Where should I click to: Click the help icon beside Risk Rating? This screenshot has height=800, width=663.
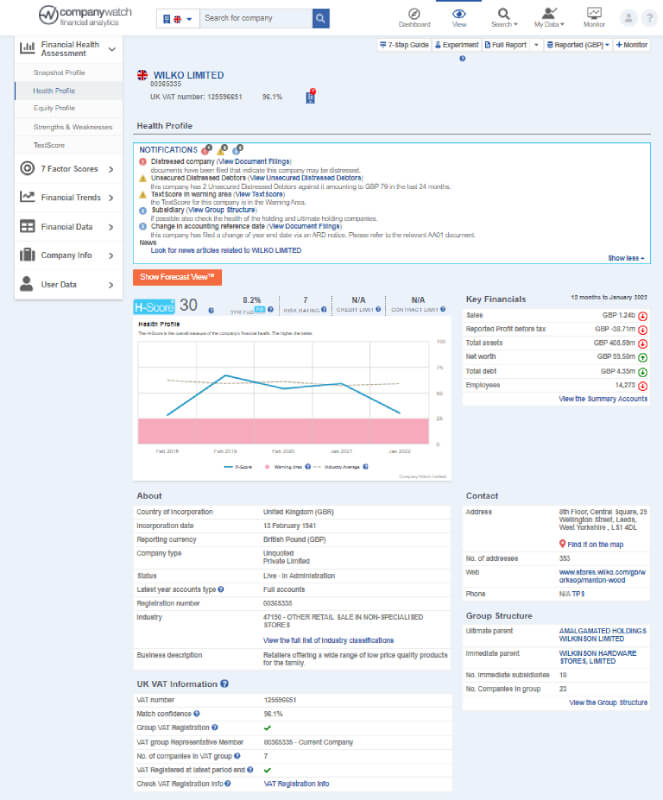324,309
